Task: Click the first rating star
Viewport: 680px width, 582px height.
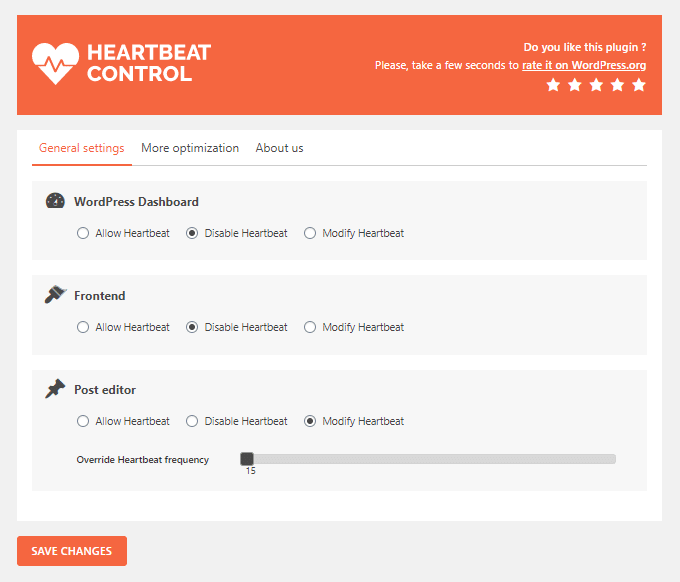Action: point(553,85)
